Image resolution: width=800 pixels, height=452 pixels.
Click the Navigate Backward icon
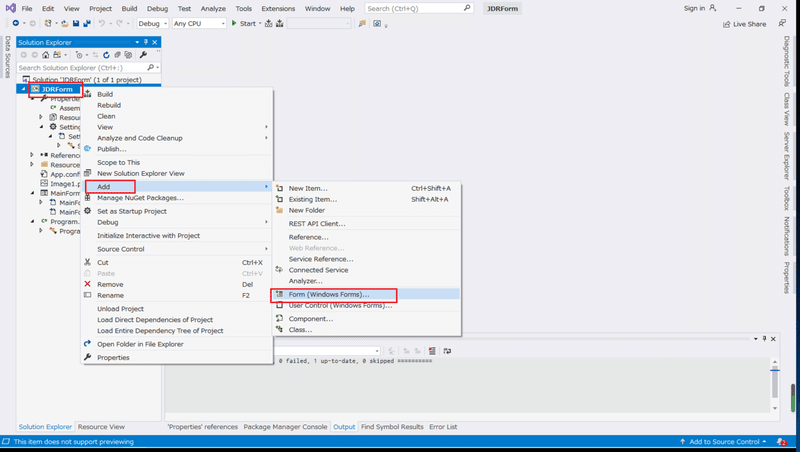pyautogui.click(x=16, y=23)
